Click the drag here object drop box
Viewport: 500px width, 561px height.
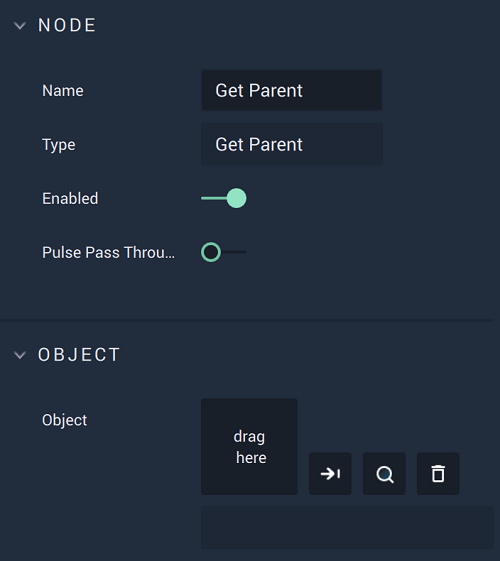click(249, 447)
